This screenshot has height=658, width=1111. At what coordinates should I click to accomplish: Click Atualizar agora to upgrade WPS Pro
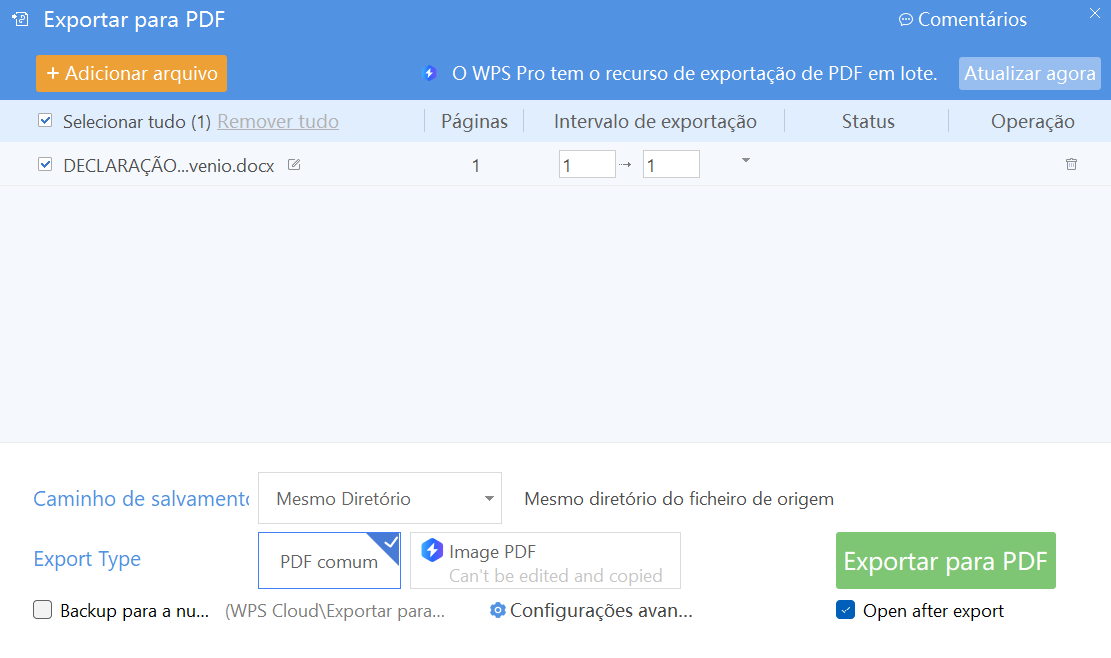(1029, 73)
